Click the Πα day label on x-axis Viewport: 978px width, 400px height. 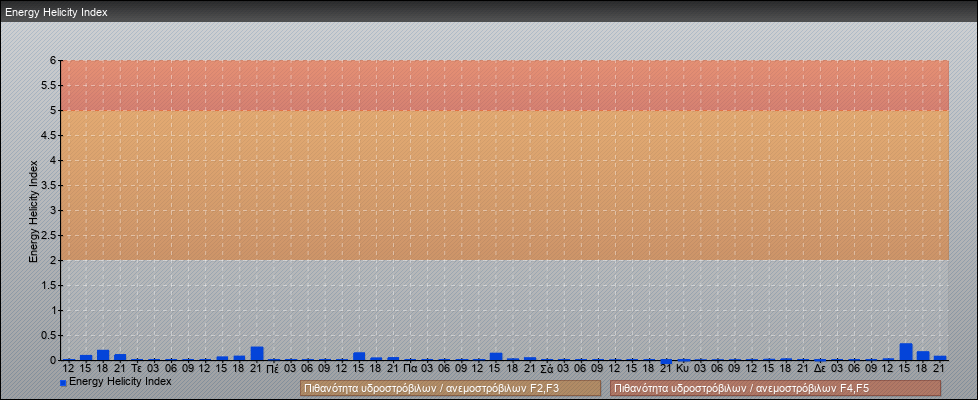tap(410, 369)
